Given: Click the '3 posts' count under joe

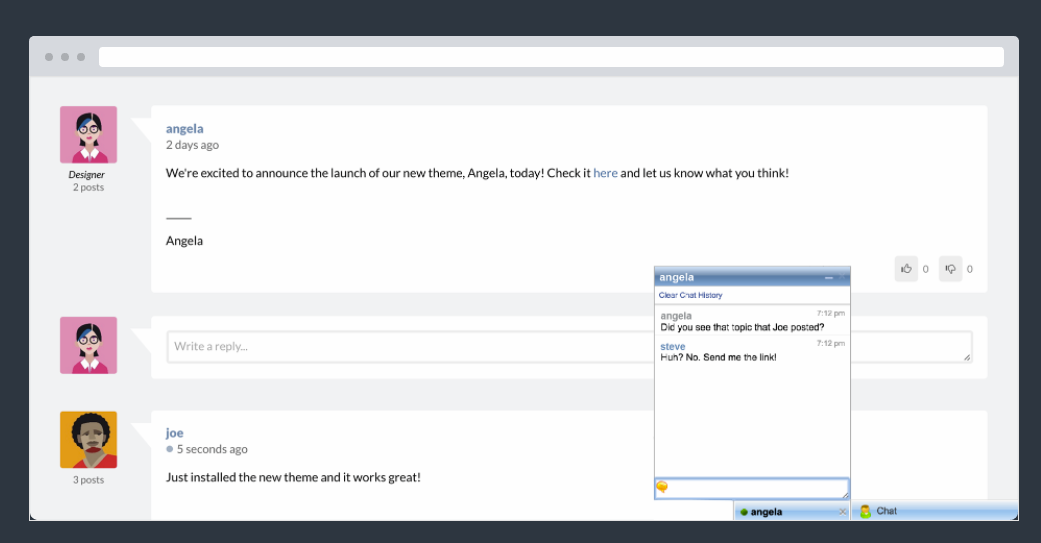Looking at the screenshot, I should point(88,480).
